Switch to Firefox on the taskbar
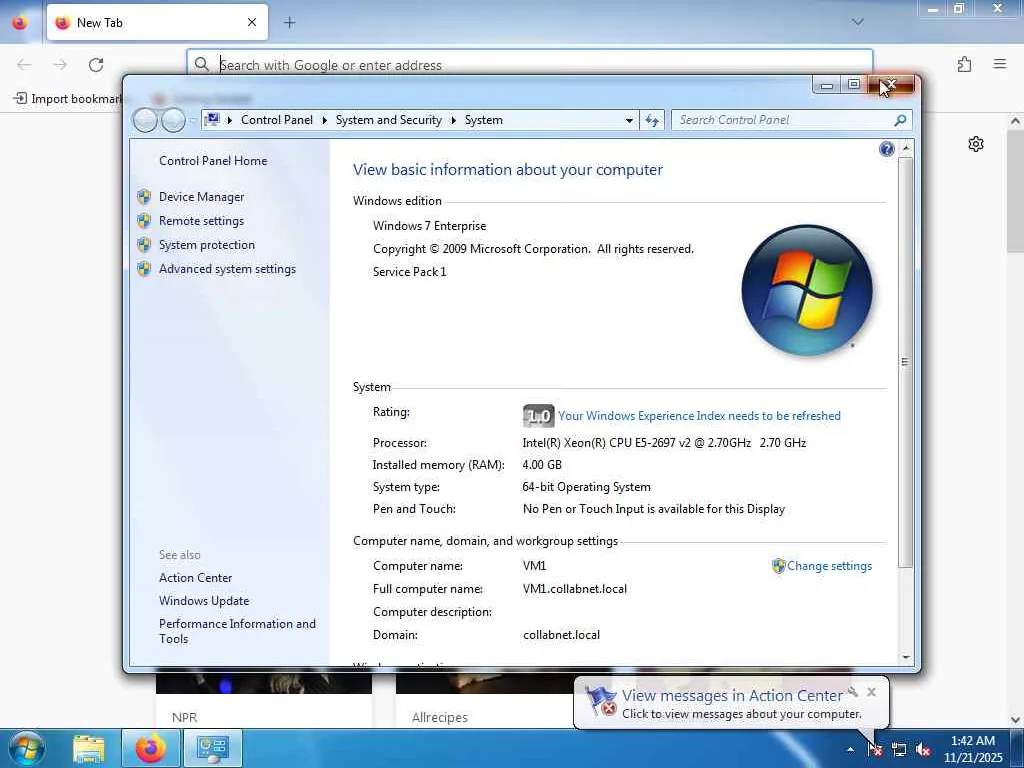Viewport: 1024px width, 768px height. tap(150, 749)
